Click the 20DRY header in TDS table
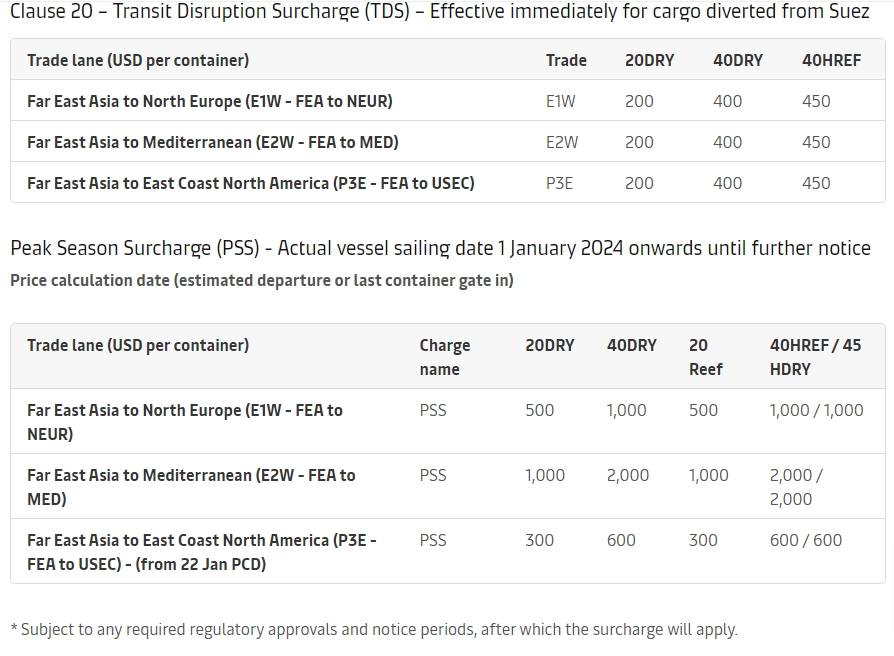 (x=649, y=60)
